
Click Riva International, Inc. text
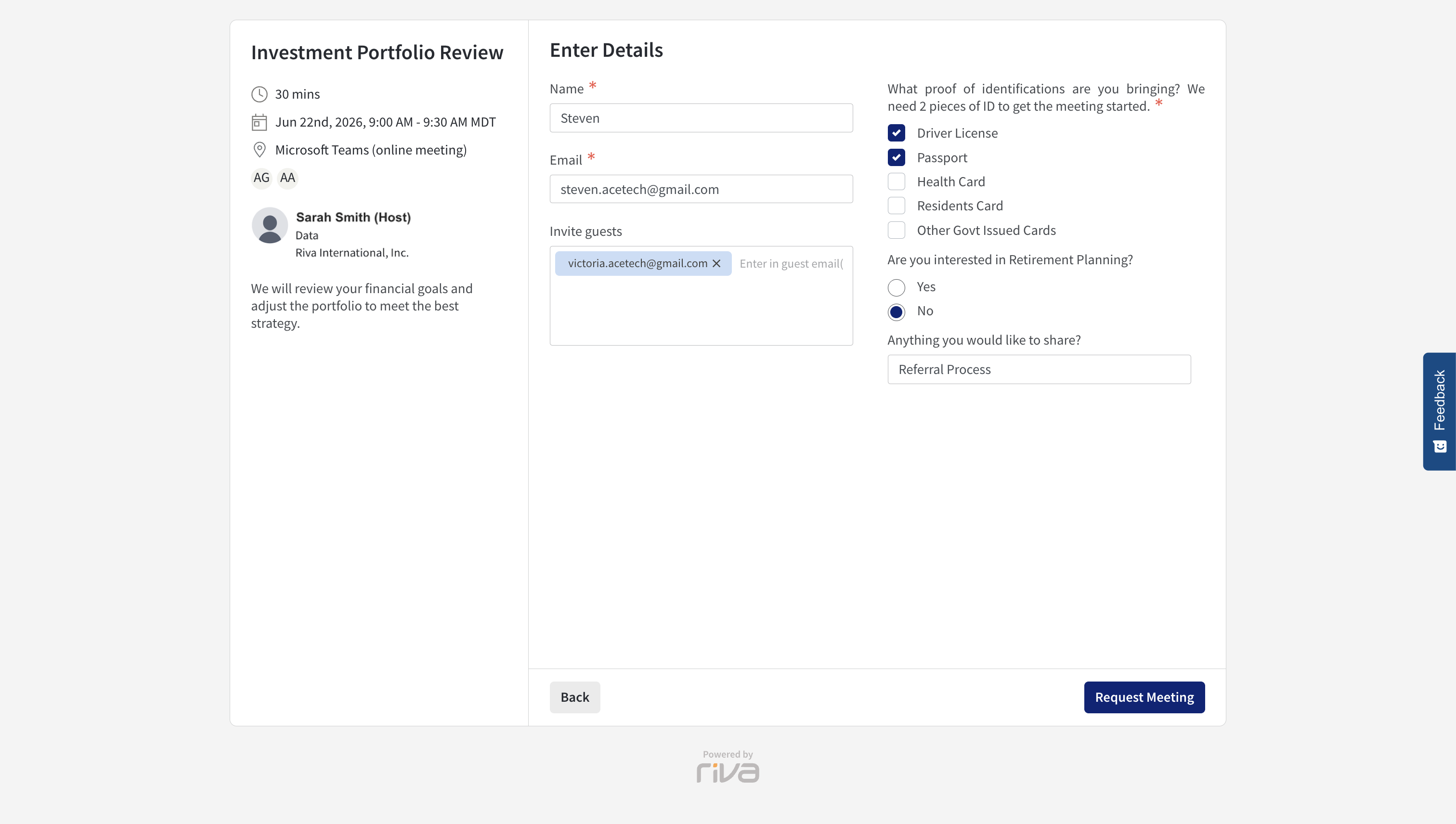(351, 253)
